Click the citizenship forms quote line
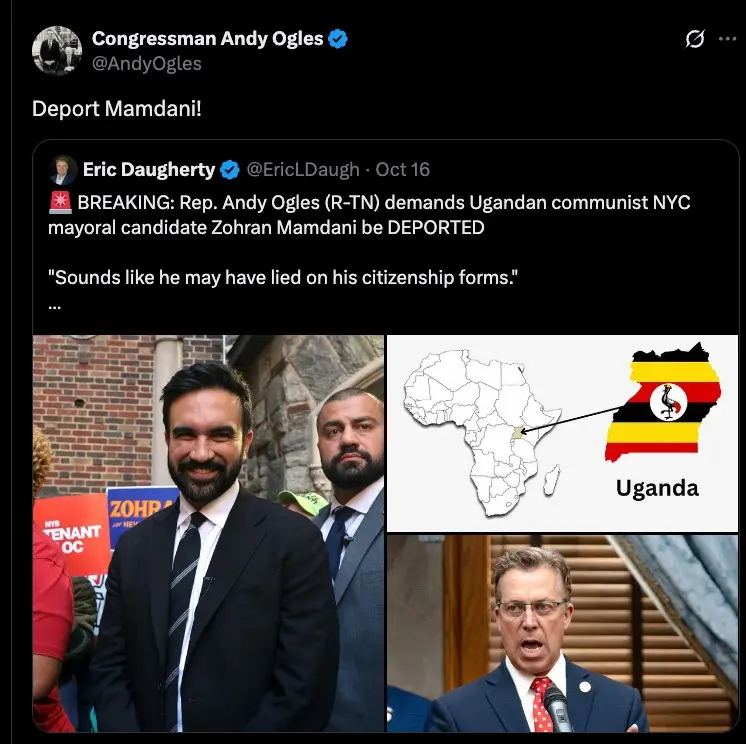The image size is (746, 744). click(x=283, y=277)
